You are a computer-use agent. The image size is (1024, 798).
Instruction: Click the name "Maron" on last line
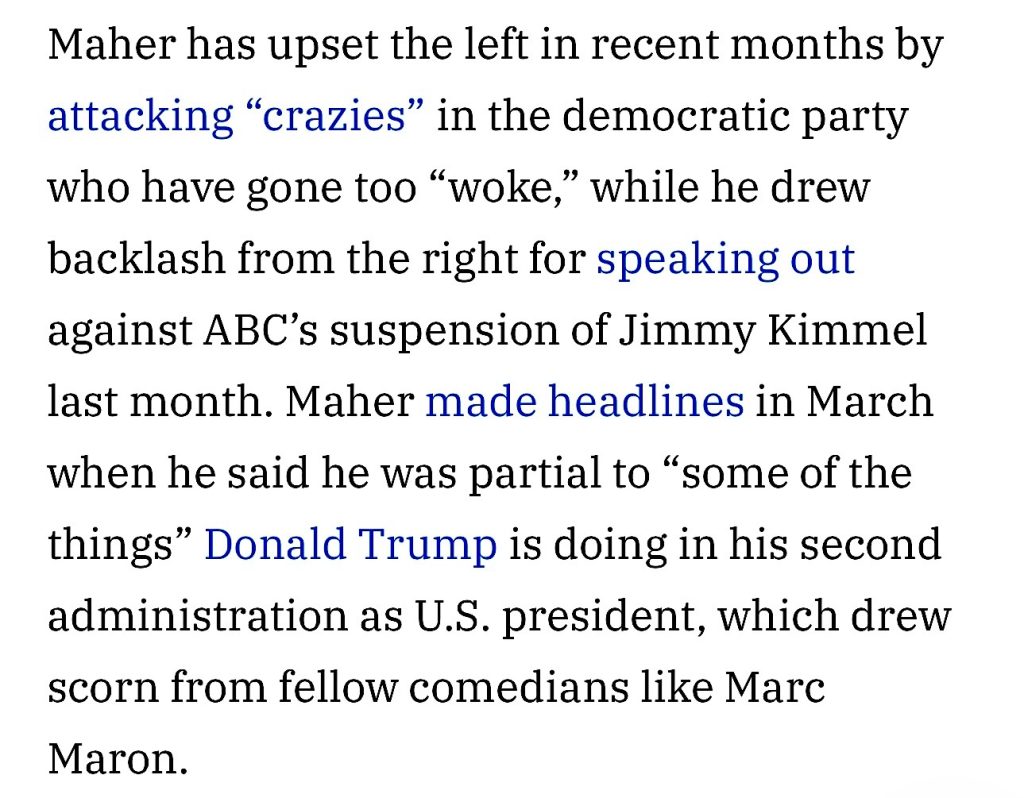coord(117,759)
